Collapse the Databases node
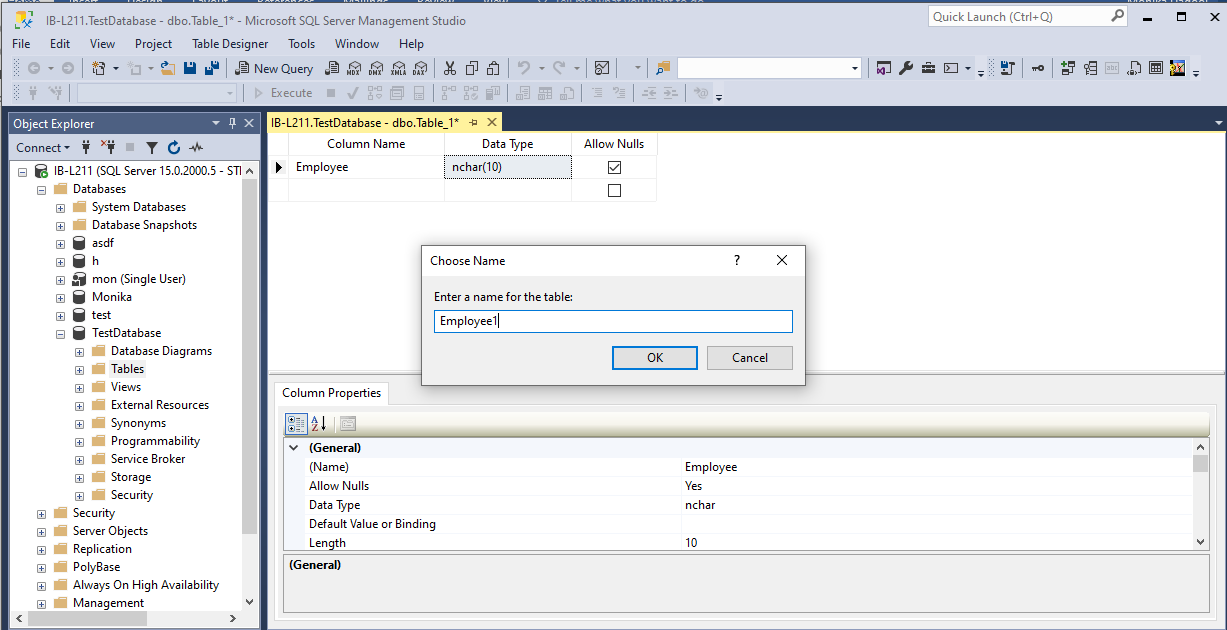Screen dimensions: 1227x630 click(x=41, y=189)
